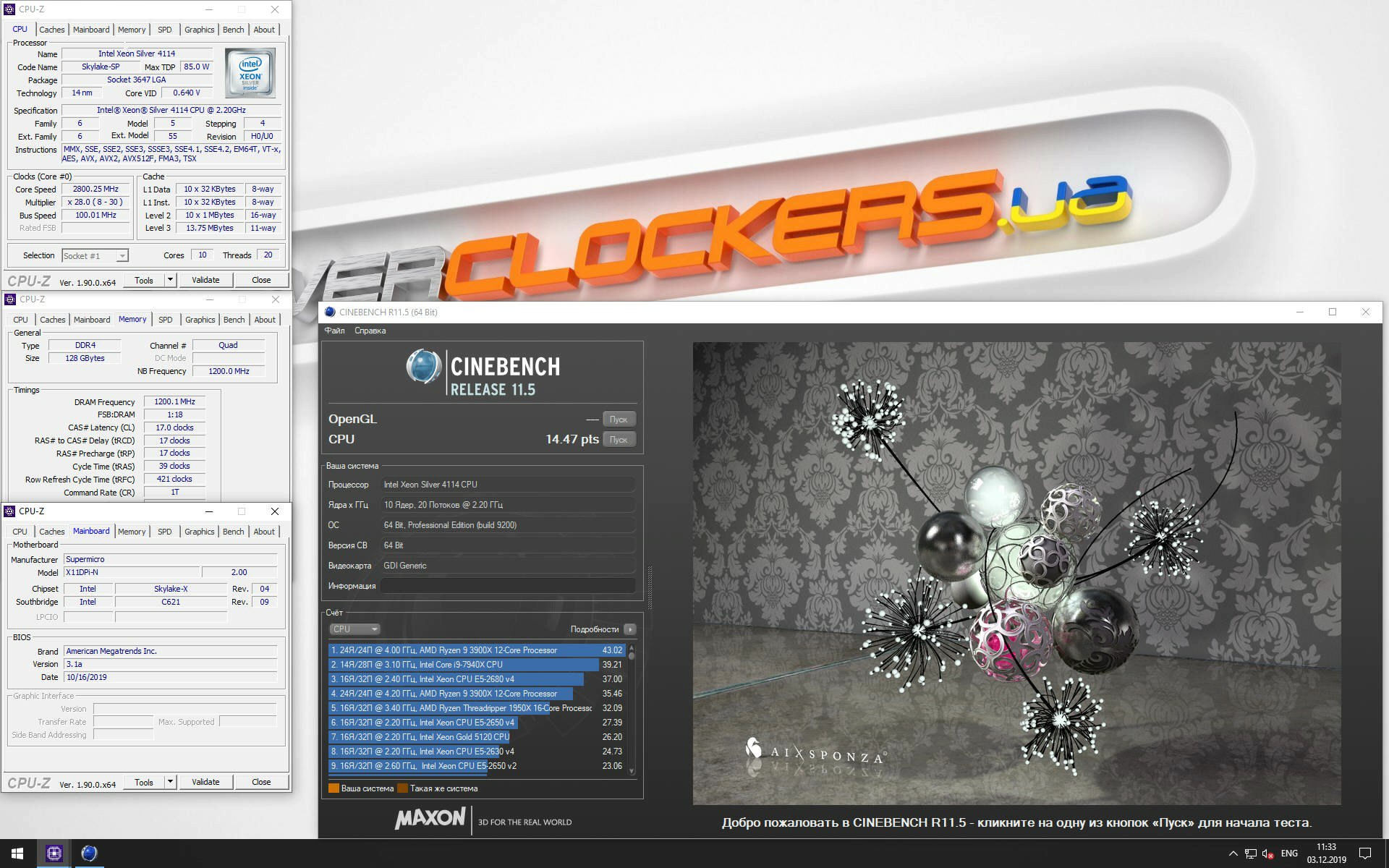Open the taskbar clock and date

click(x=1326, y=854)
